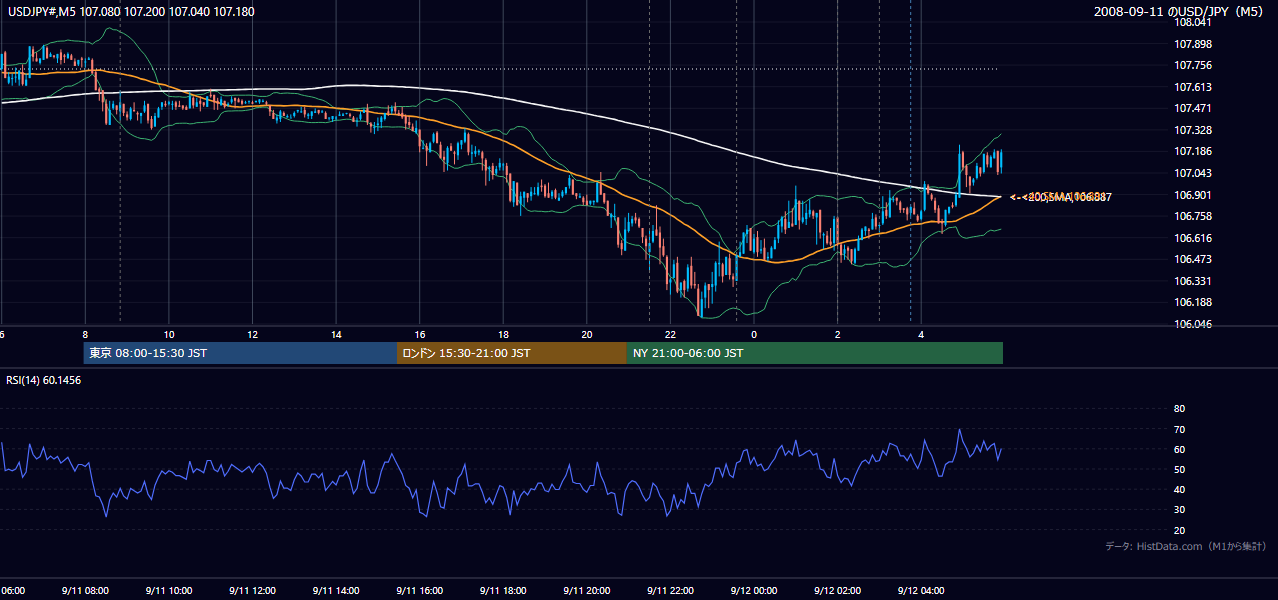Click the 107.043 price axis label

[x=1193, y=173]
